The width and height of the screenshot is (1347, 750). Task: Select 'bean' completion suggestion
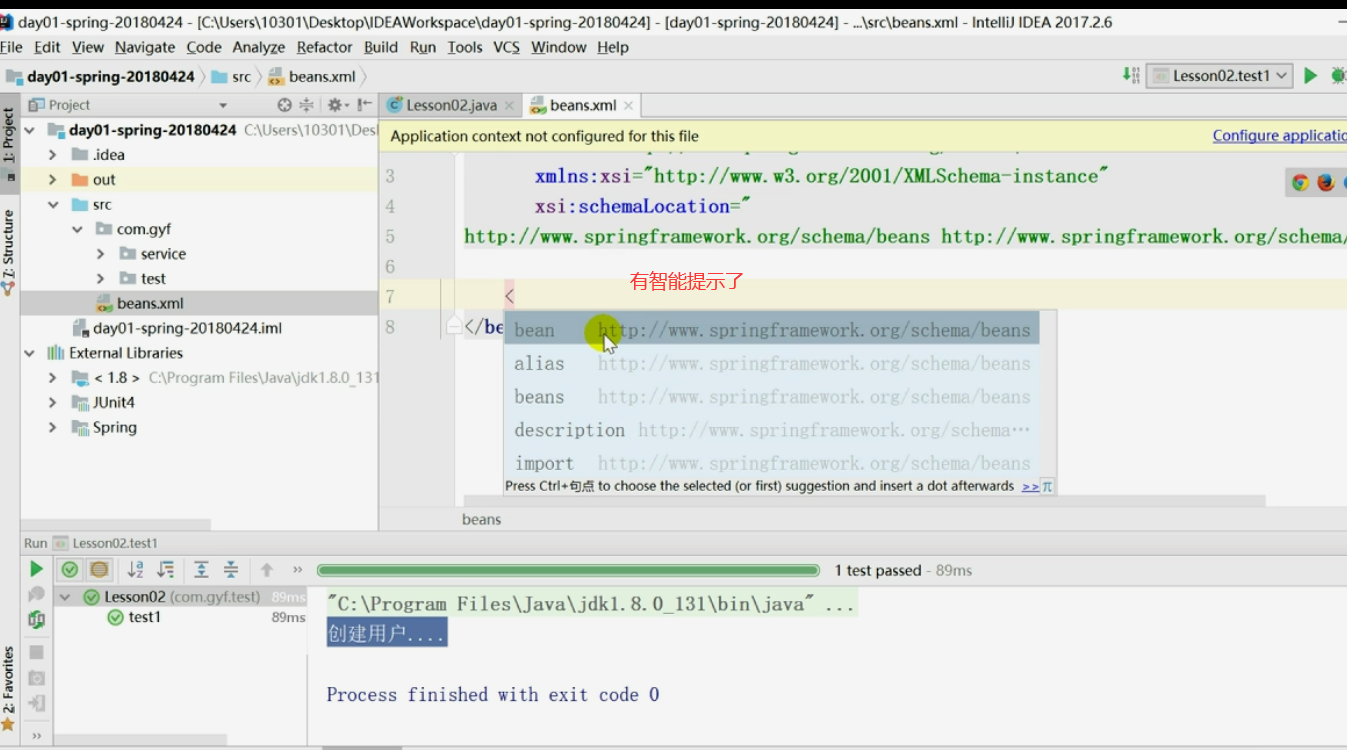tap(771, 329)
